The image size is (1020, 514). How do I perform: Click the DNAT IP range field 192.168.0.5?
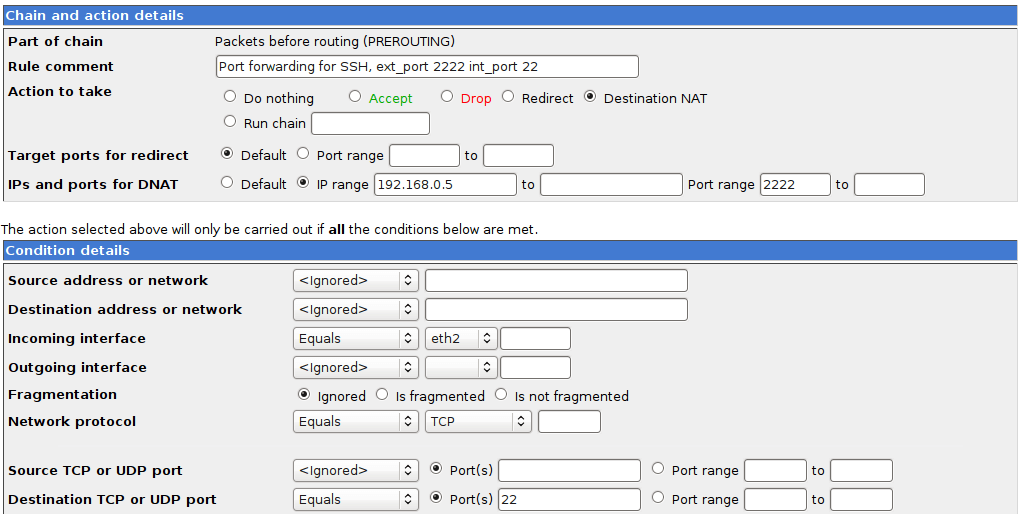click(445, 185)
